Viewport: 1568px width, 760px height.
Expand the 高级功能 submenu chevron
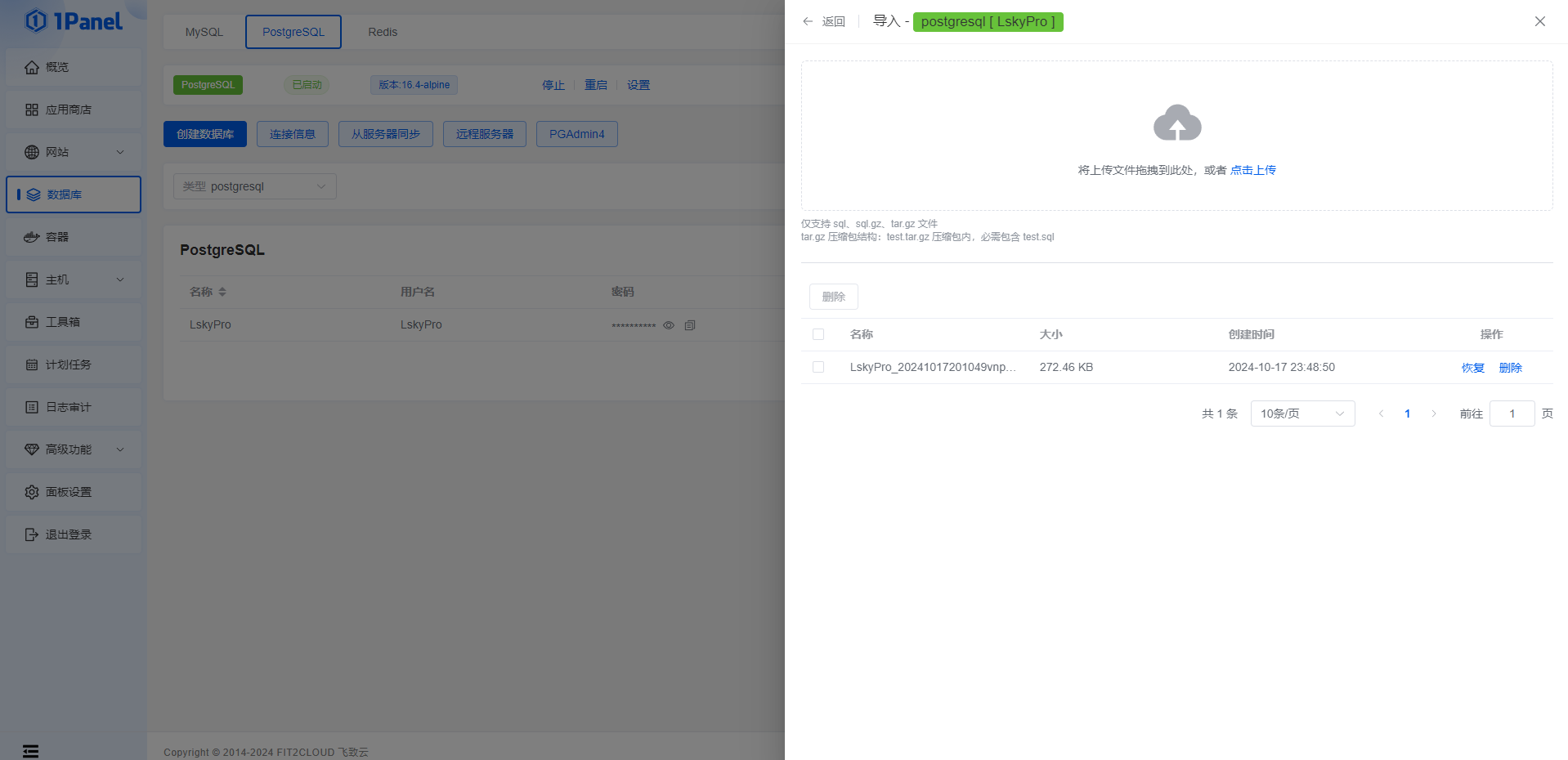(120, 449)
